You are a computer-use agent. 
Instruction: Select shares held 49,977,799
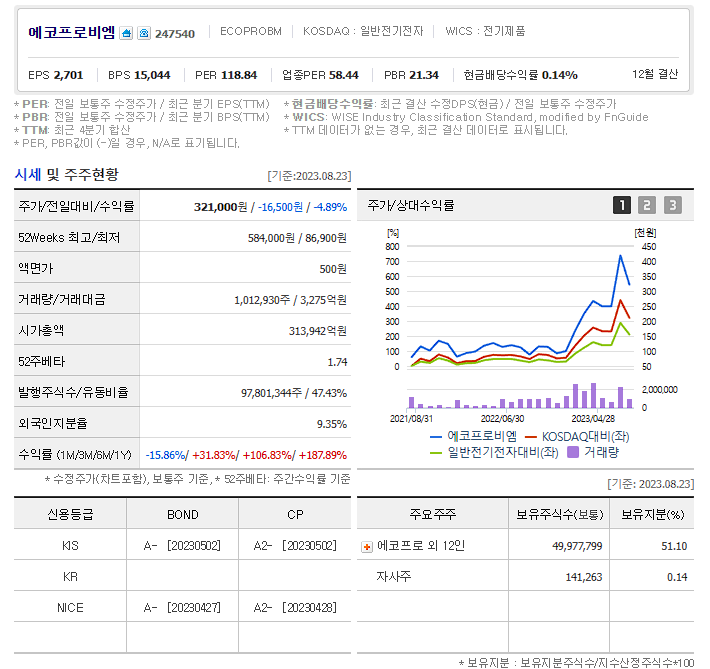[x=577, y=546]
